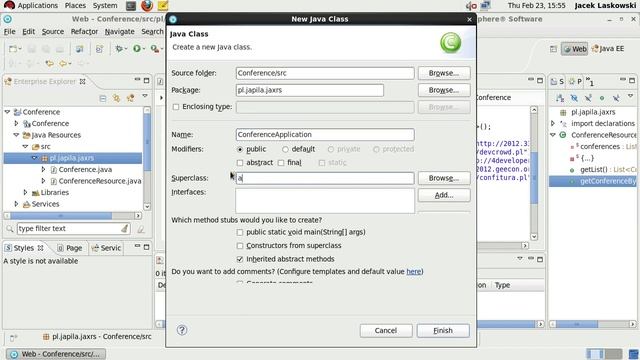Click the New Server toolbar icon
This screenshot has width=640, height=360.
coord(79,49)
